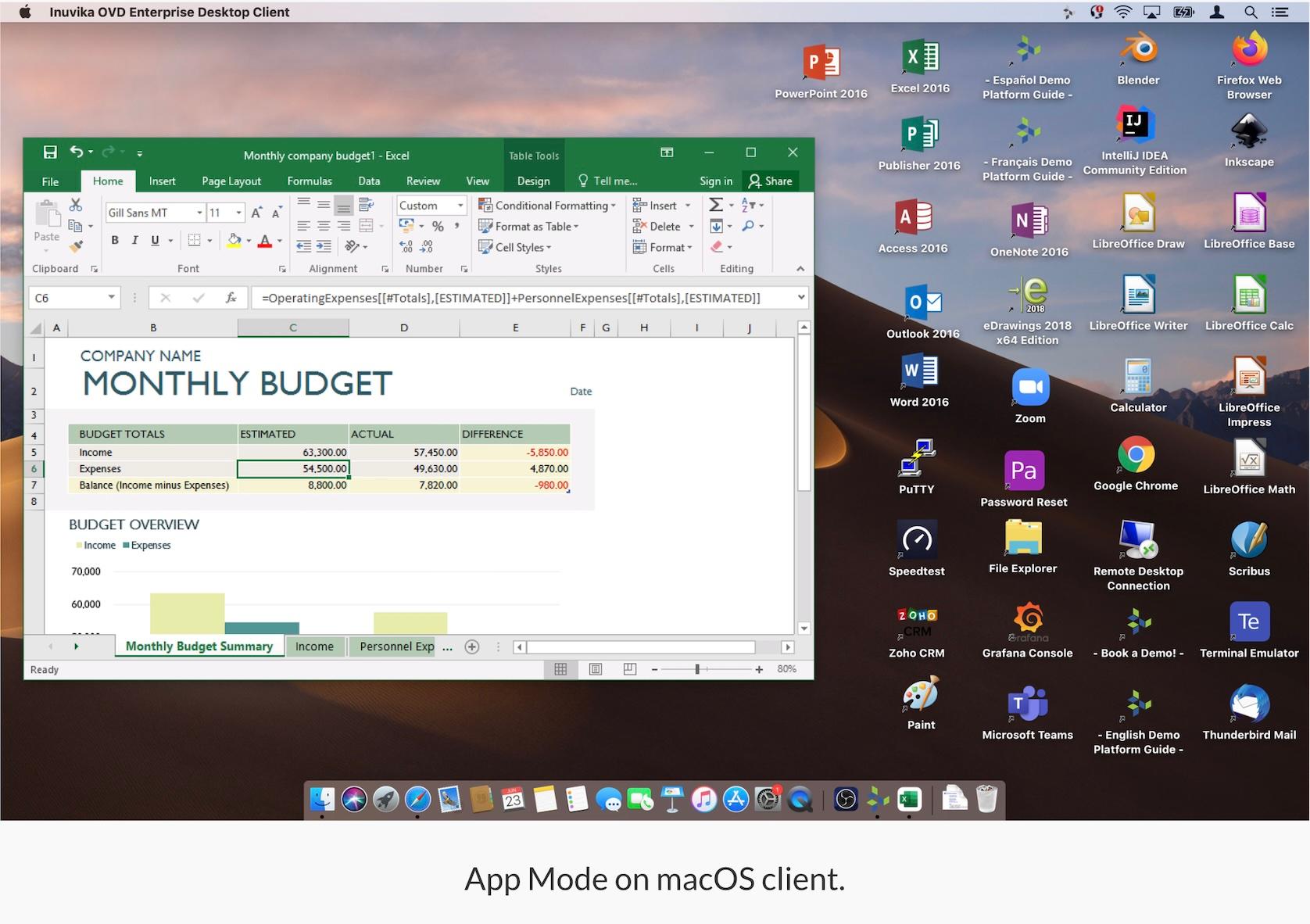Add a new sheet with plus icon

click(472, 646)
